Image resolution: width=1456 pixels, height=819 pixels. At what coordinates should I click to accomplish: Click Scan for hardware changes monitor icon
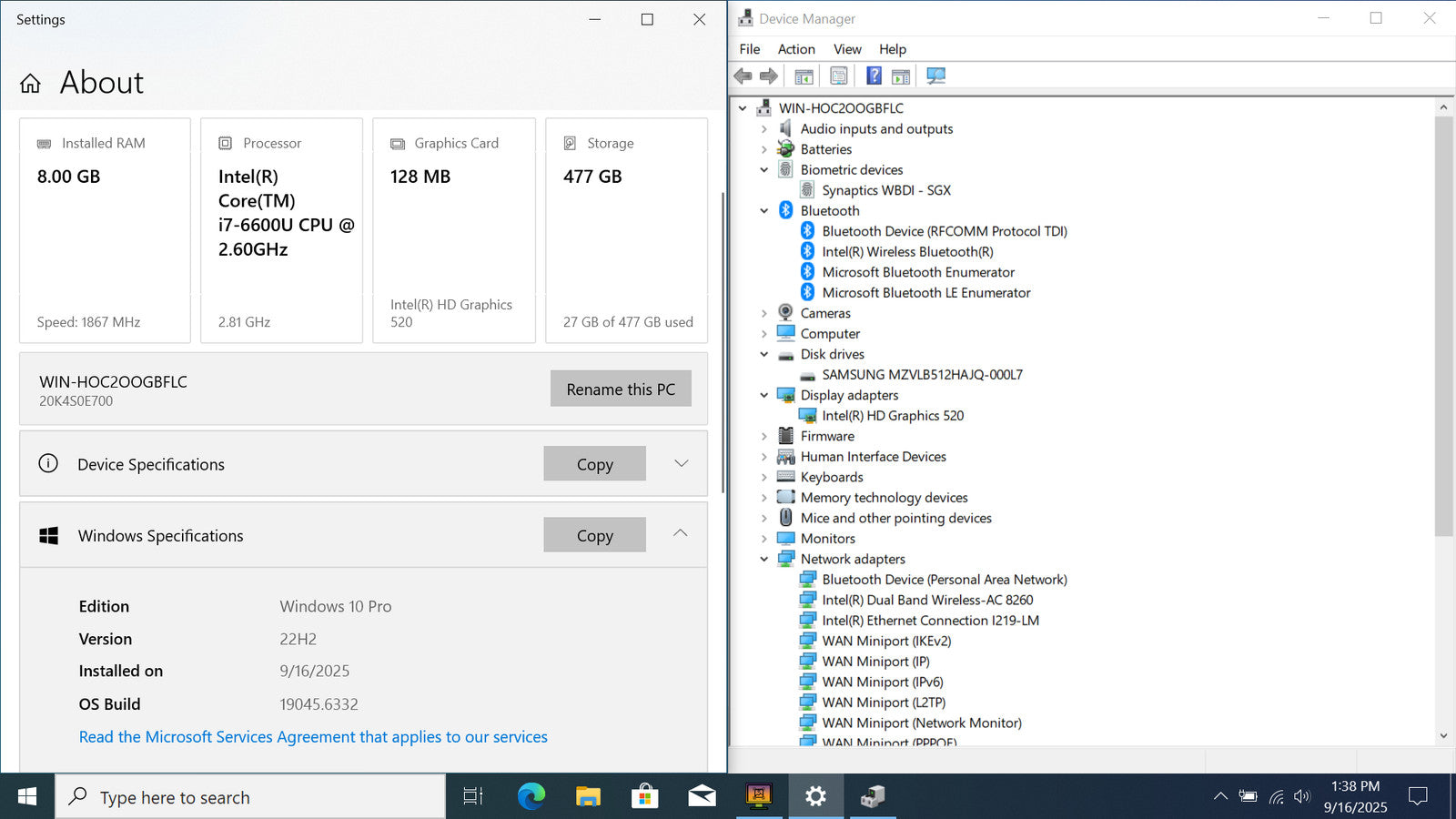click(935, 76)
